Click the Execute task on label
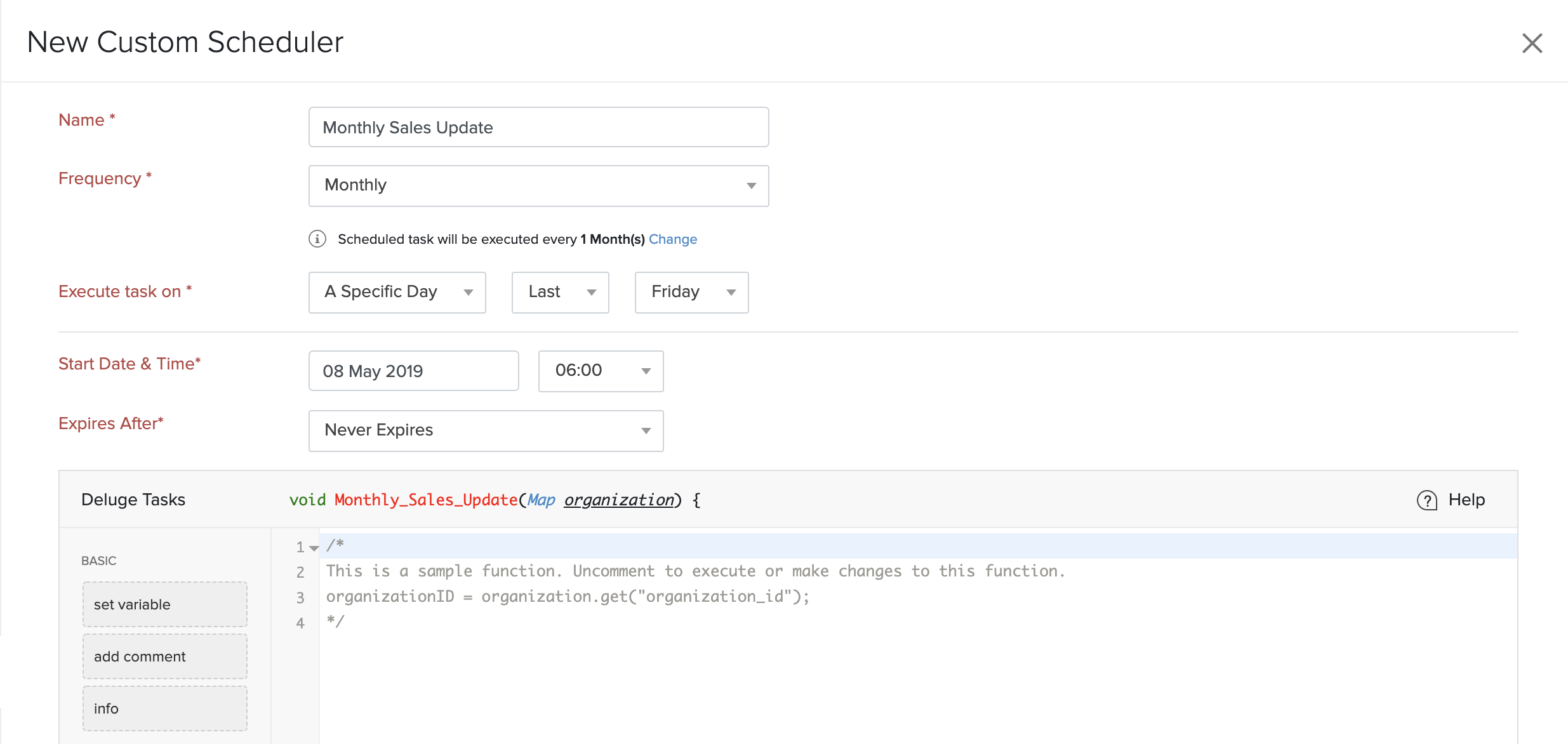Screen dimensions: 1568x744 click(x=125, y=291)
